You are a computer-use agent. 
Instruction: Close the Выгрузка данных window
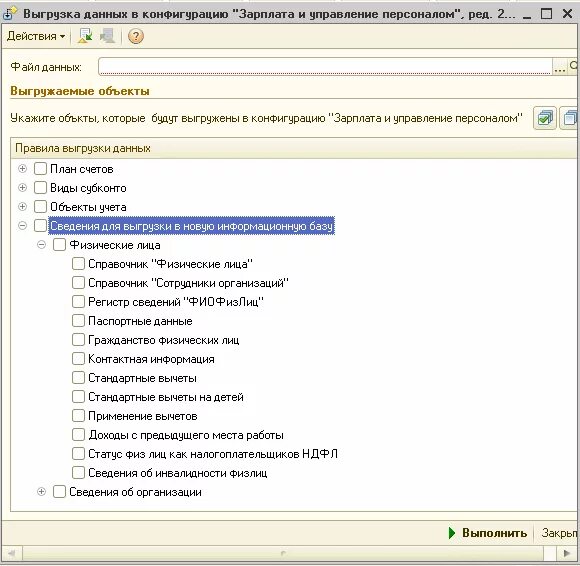[567, 14]
